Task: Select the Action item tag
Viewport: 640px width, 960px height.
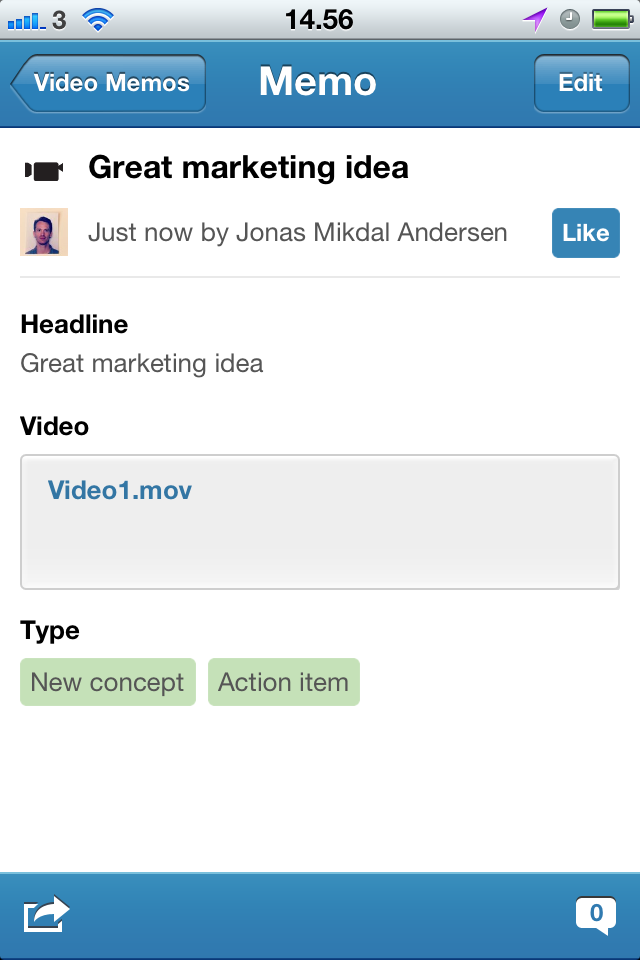Action: [283, 682]
